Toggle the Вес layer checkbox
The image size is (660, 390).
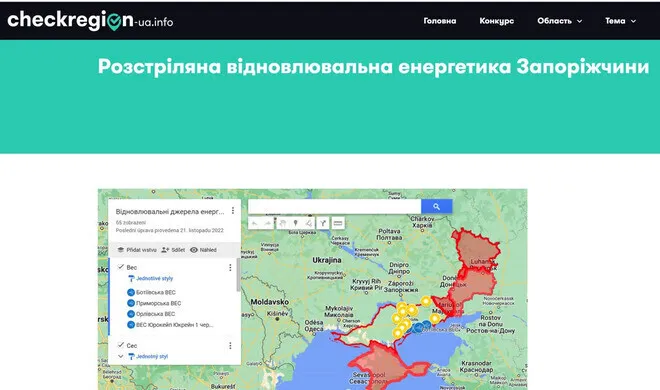(x=121, y=267)
